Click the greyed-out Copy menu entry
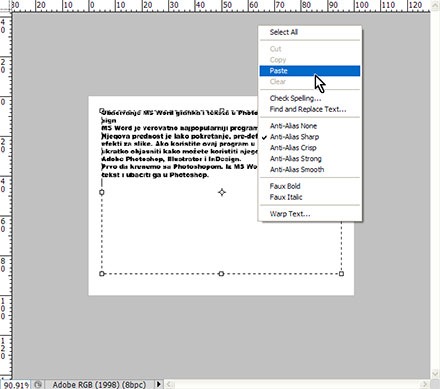This screenshot has height=389, width=440. [x=310, y=60]
